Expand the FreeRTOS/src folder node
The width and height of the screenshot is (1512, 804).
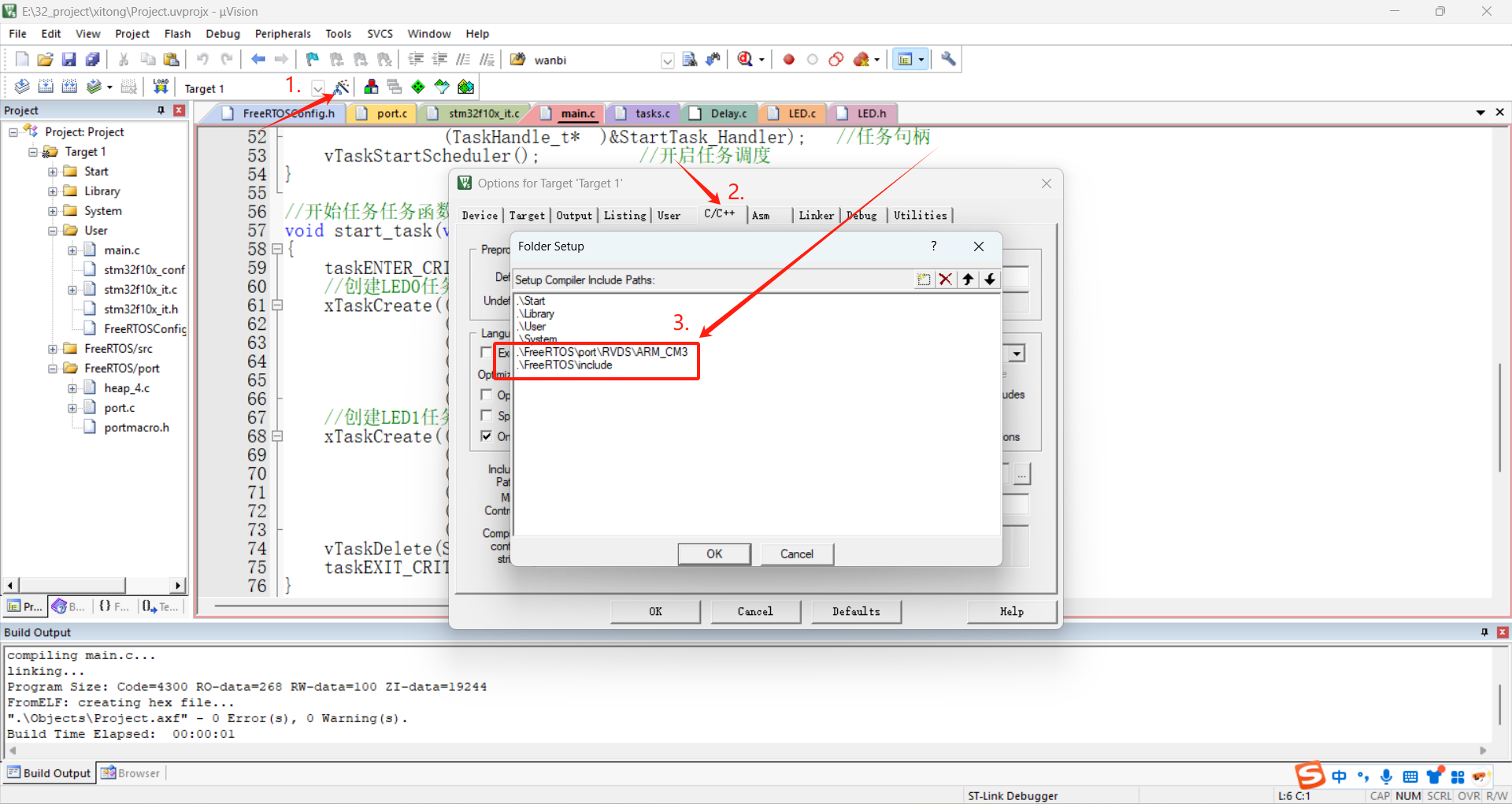tap(53, 349)
